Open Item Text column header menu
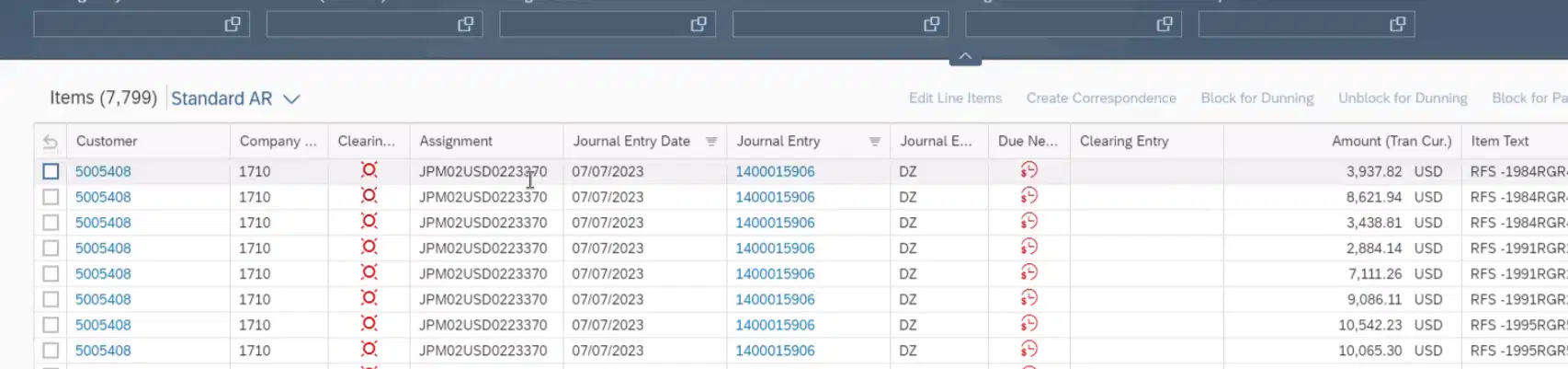The image size is (1568, 369). (x=1515, y=141)
